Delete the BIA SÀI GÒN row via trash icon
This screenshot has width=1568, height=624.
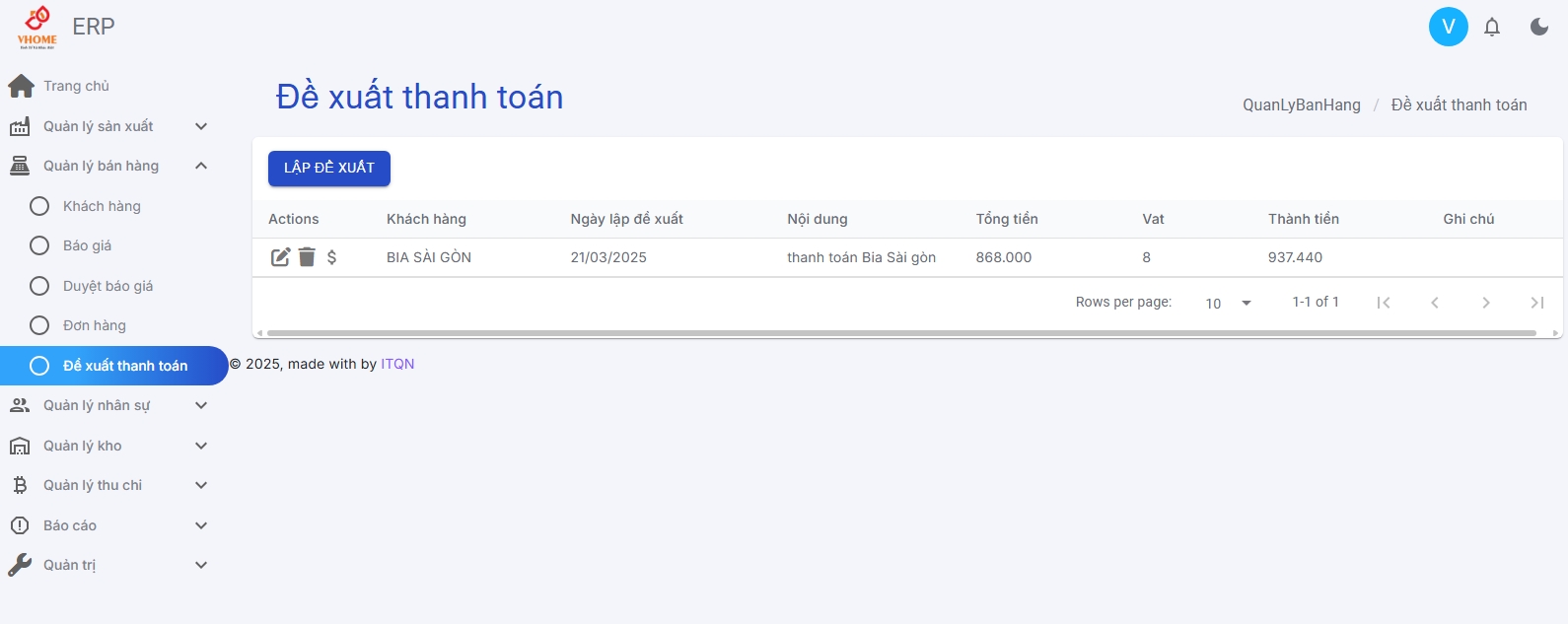pos(307,257)
